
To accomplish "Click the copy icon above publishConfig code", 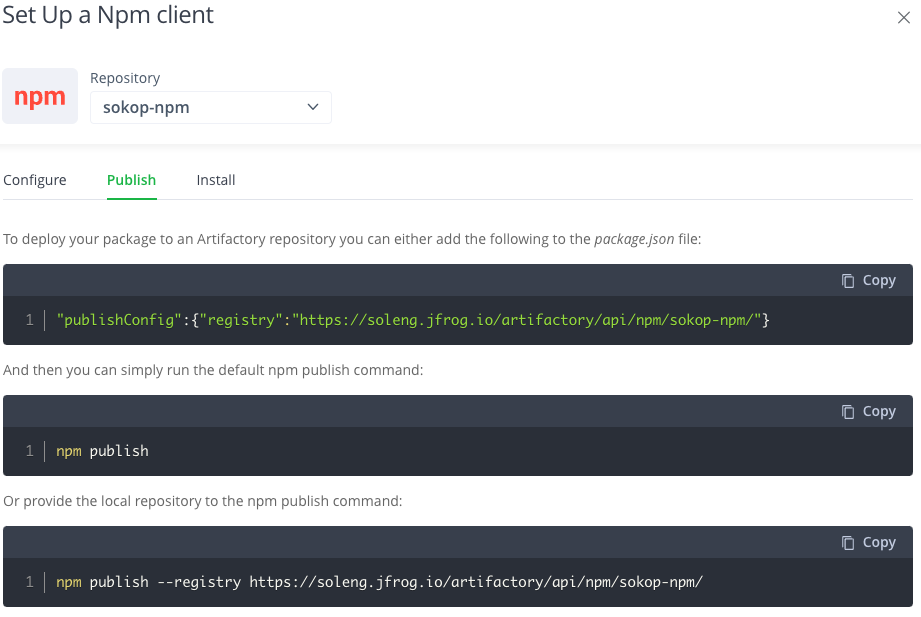I will tap(848, 281).
